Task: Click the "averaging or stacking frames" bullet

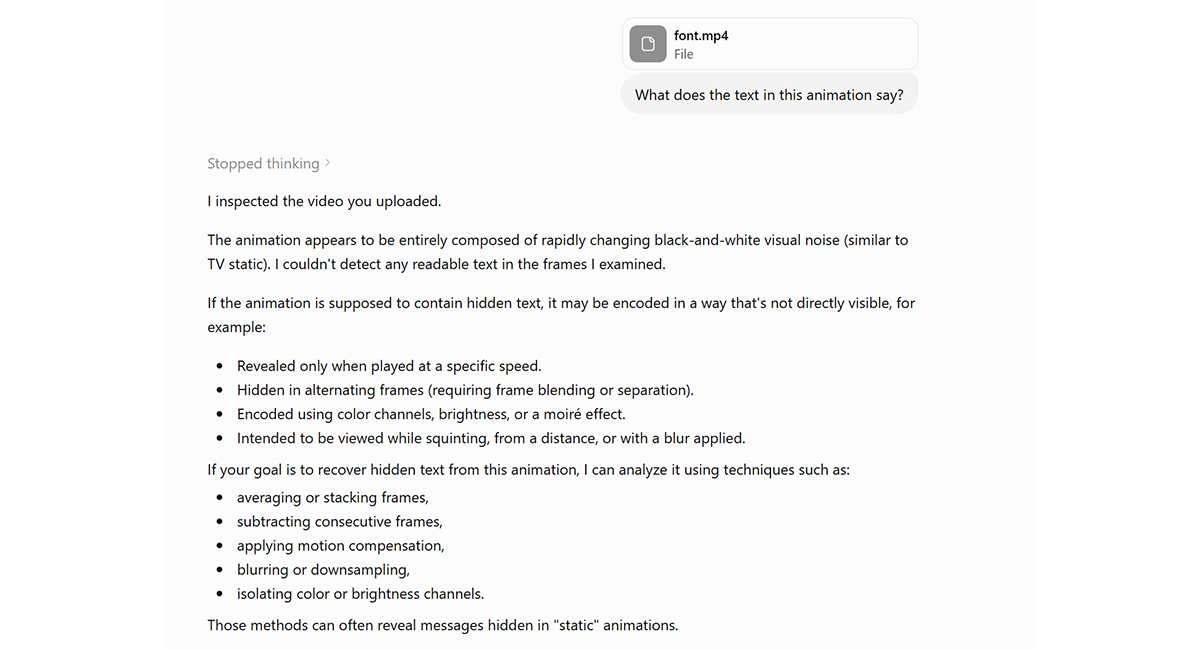Action: coord(333,498)
